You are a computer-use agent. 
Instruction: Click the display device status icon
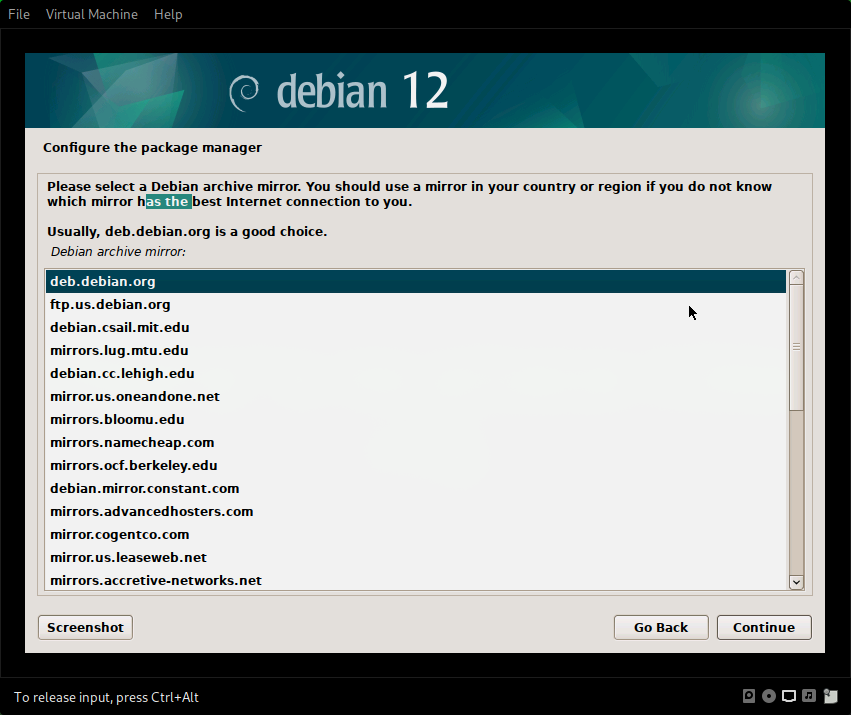[x=789, y=696]
